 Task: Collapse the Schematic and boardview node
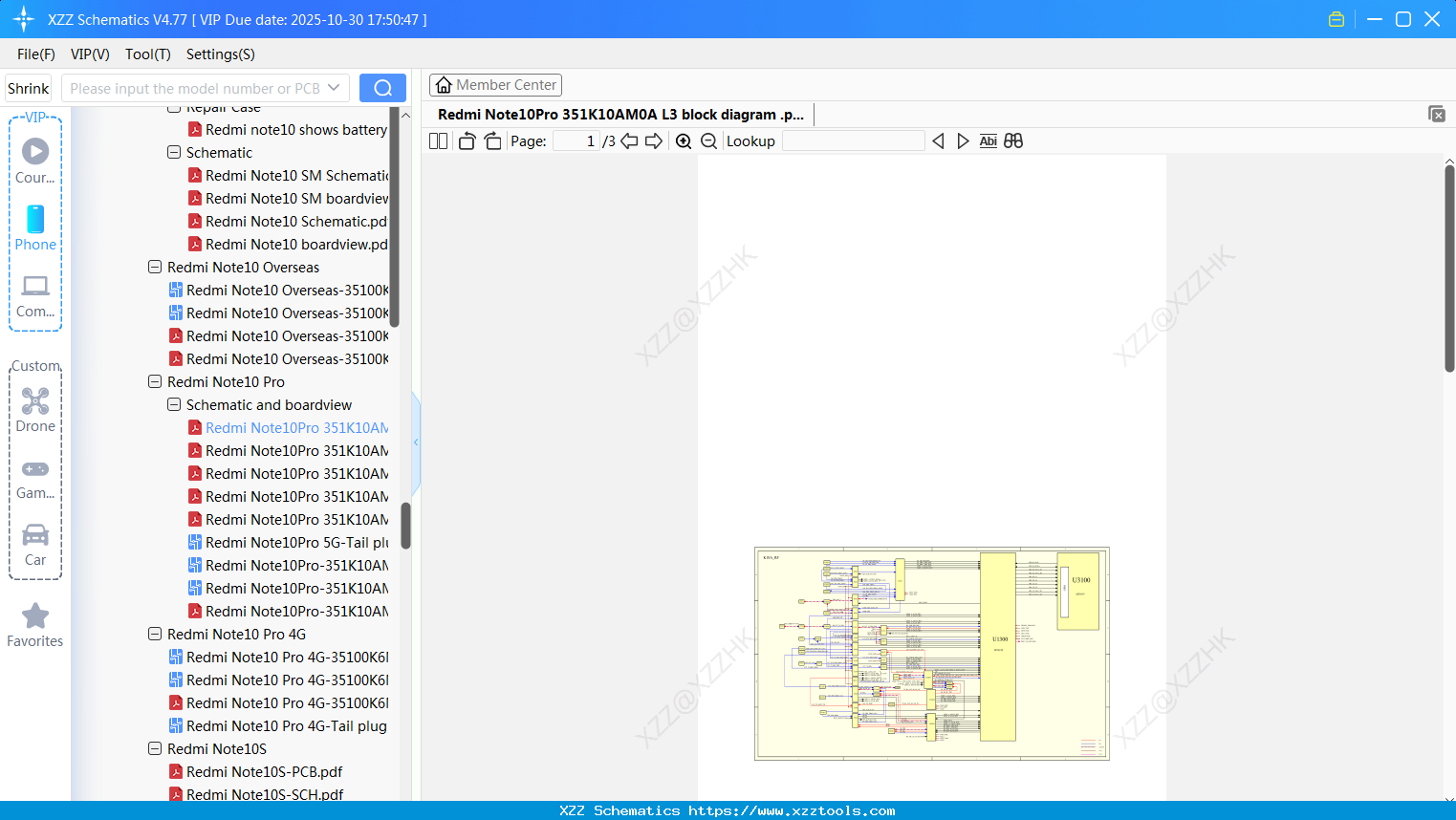pyautogui.click(x=173, y=404)
